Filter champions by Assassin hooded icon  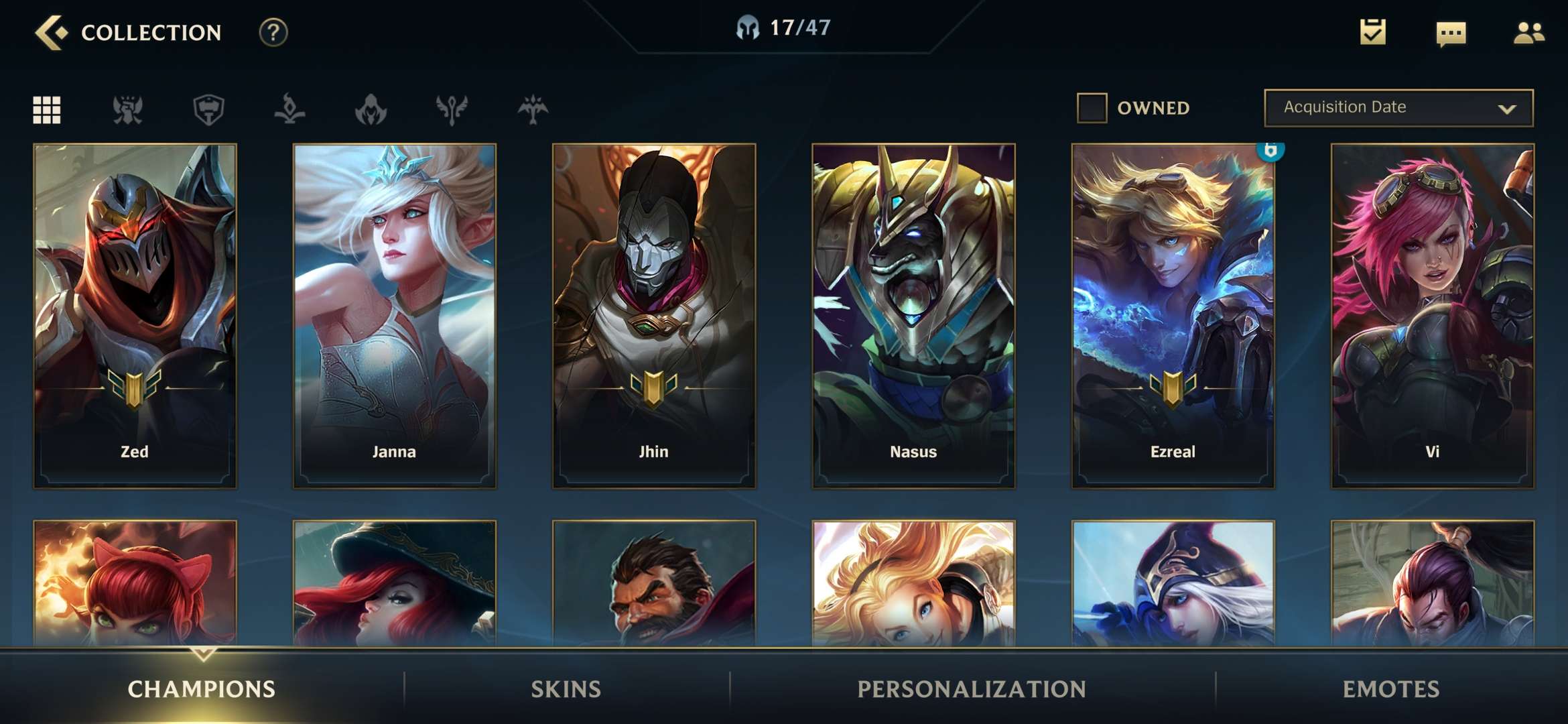(371, 109)
